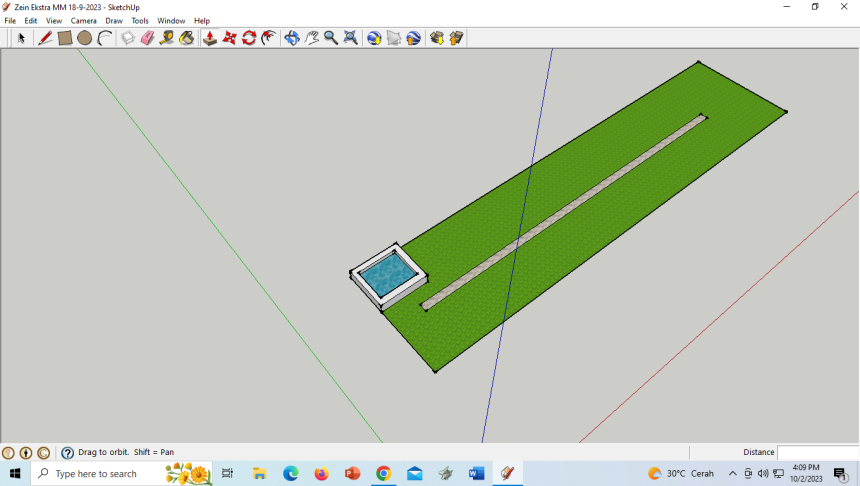Activate the Move tool

[230, 38]
